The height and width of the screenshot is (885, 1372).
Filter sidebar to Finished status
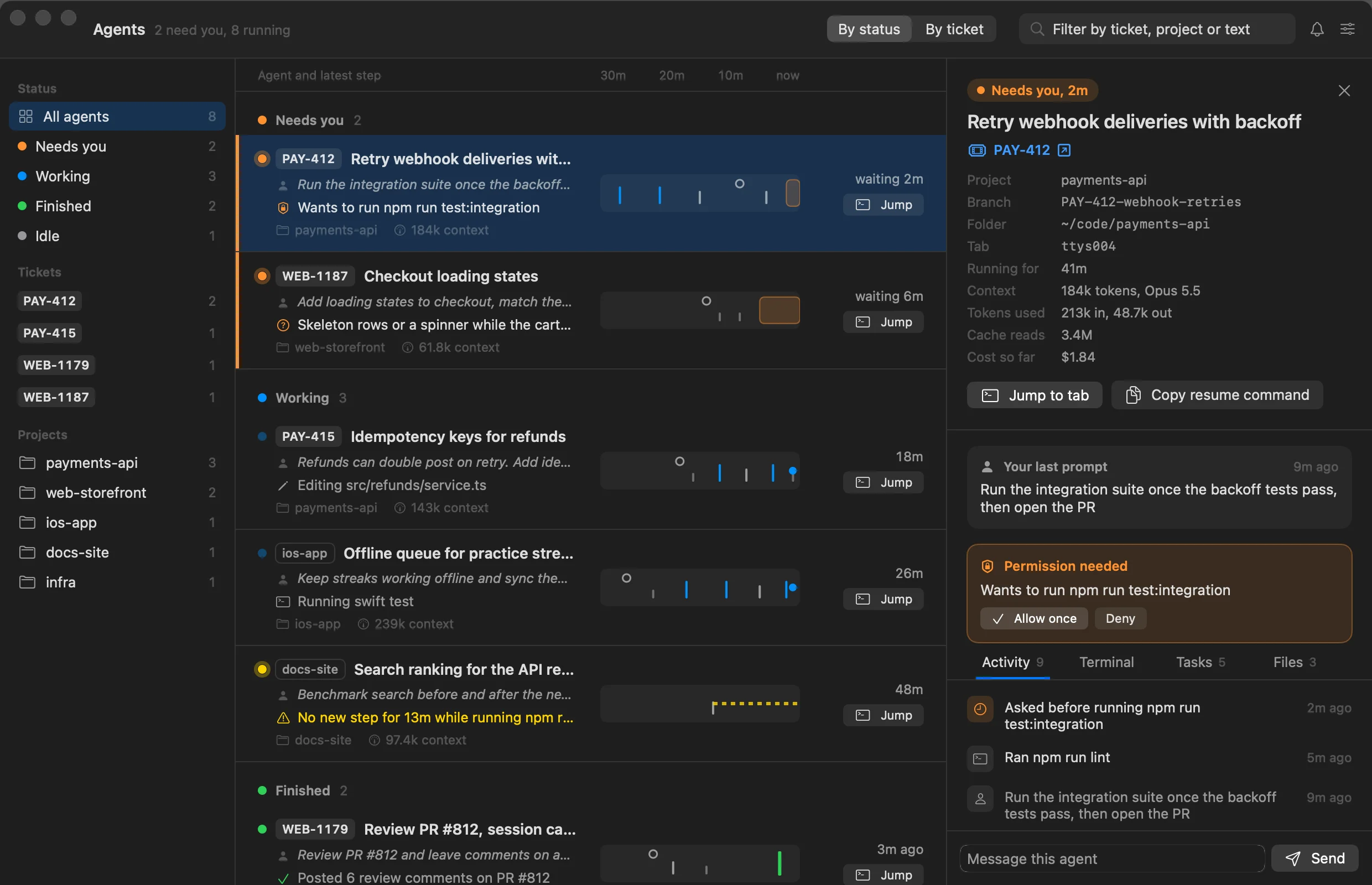[x=117, y=206]
